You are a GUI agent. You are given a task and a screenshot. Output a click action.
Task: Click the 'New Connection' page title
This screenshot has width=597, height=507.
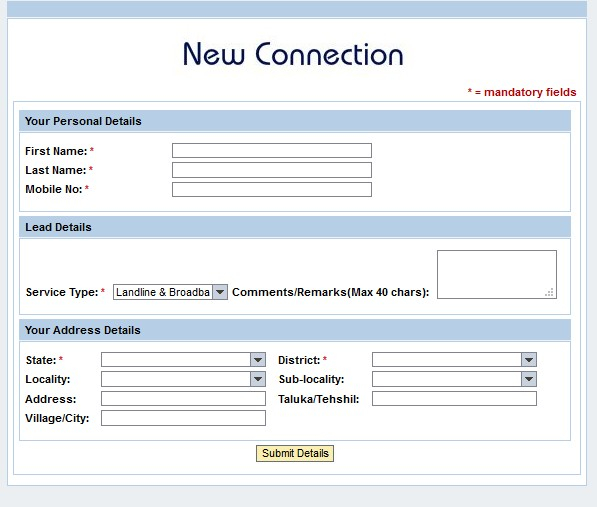coord(293,54)
